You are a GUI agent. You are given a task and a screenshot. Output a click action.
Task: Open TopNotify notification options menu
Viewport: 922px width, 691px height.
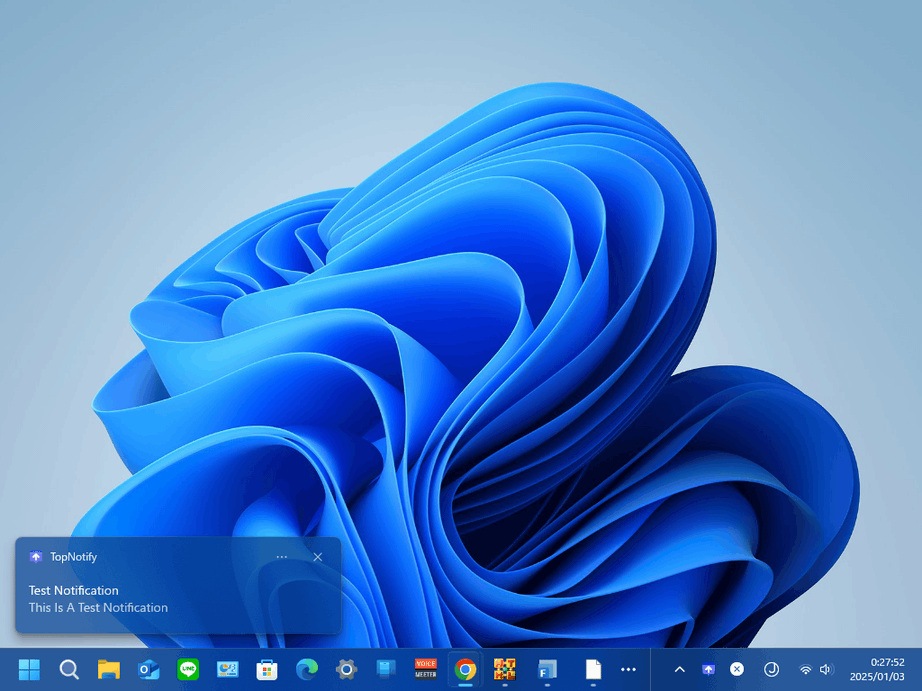pyautogui.click(x=282, y=557)
